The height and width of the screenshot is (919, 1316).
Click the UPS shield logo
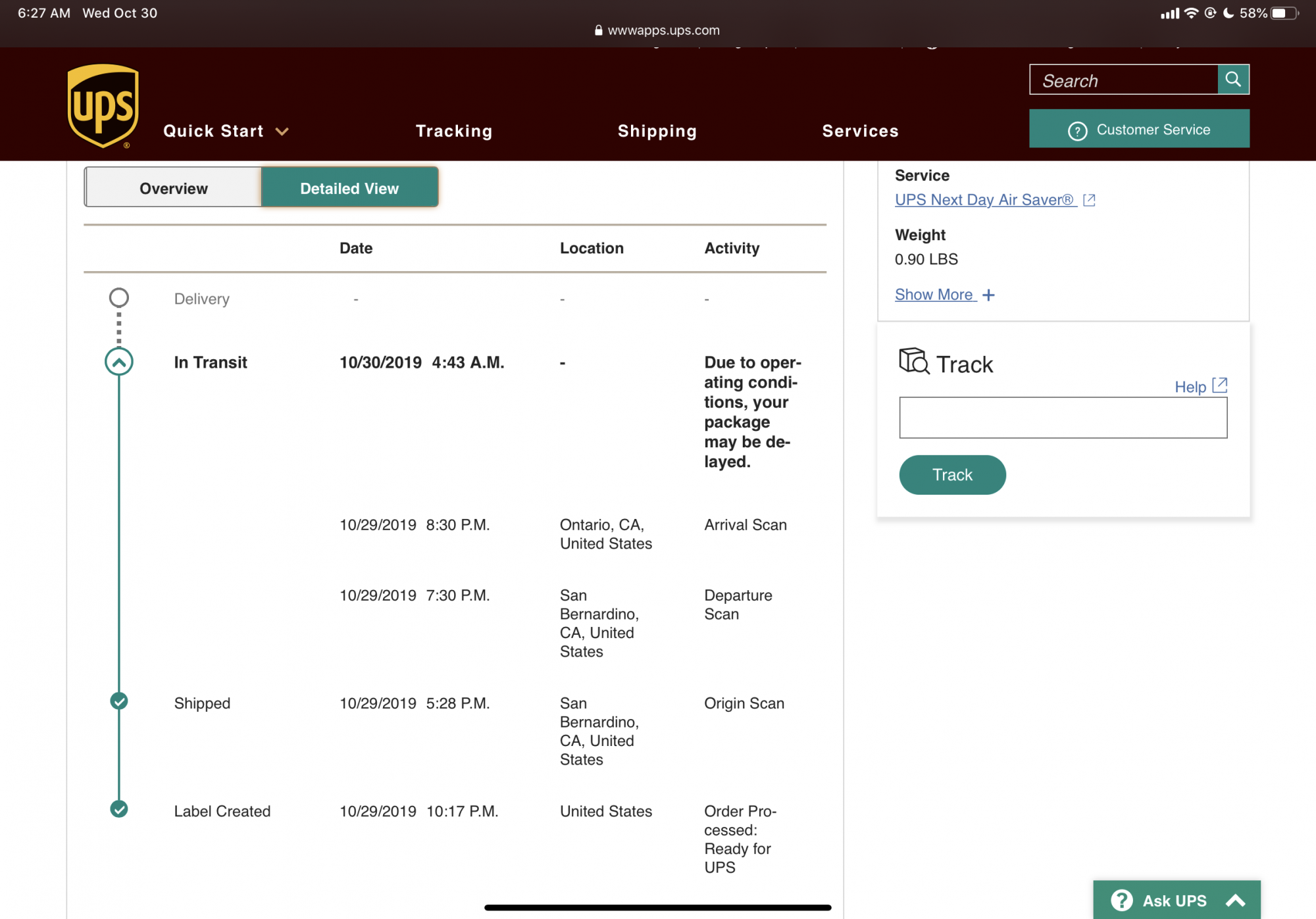103,105
